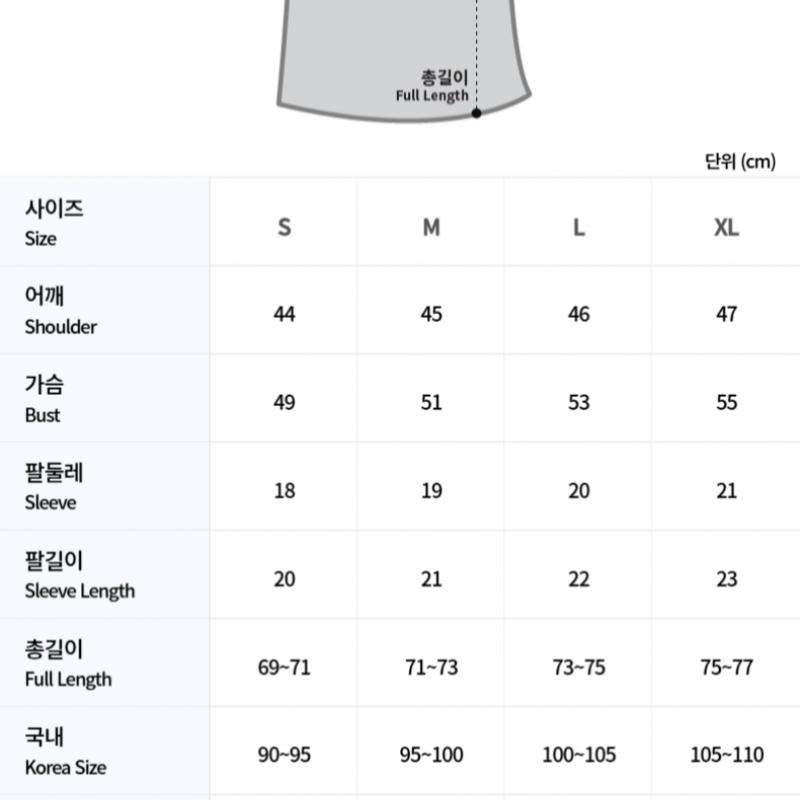Click sleeve length value 22 for size L
The image size is (800, 800).
coord(579,579)
